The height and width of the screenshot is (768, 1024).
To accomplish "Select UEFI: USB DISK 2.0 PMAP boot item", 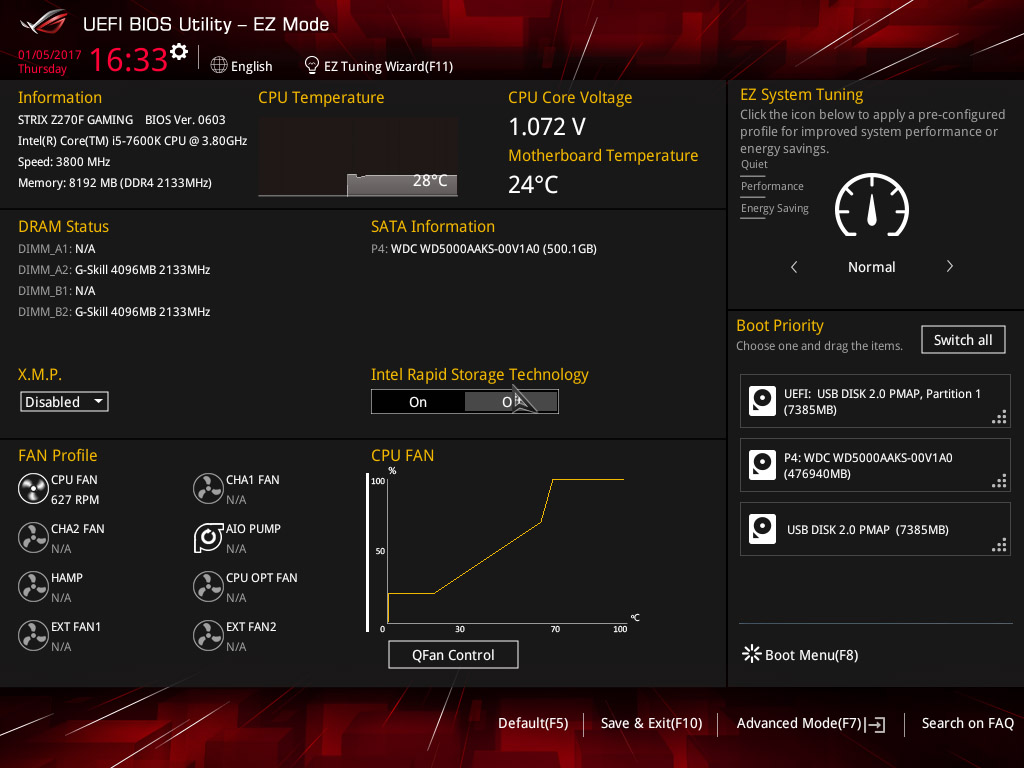I will pyautogui.click(x=875, y=401).
